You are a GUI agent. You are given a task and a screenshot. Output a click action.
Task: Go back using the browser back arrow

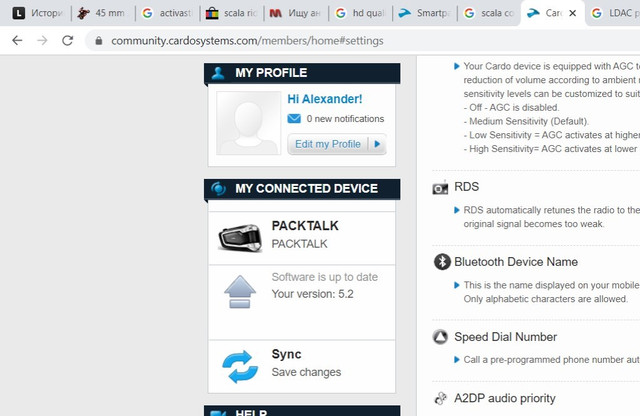pyautogui.click(x=17, y=40)
